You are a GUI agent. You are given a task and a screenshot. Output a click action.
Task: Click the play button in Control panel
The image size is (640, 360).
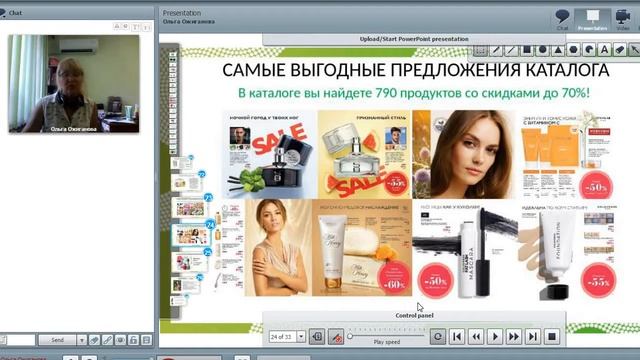click(x=495, y=337)
